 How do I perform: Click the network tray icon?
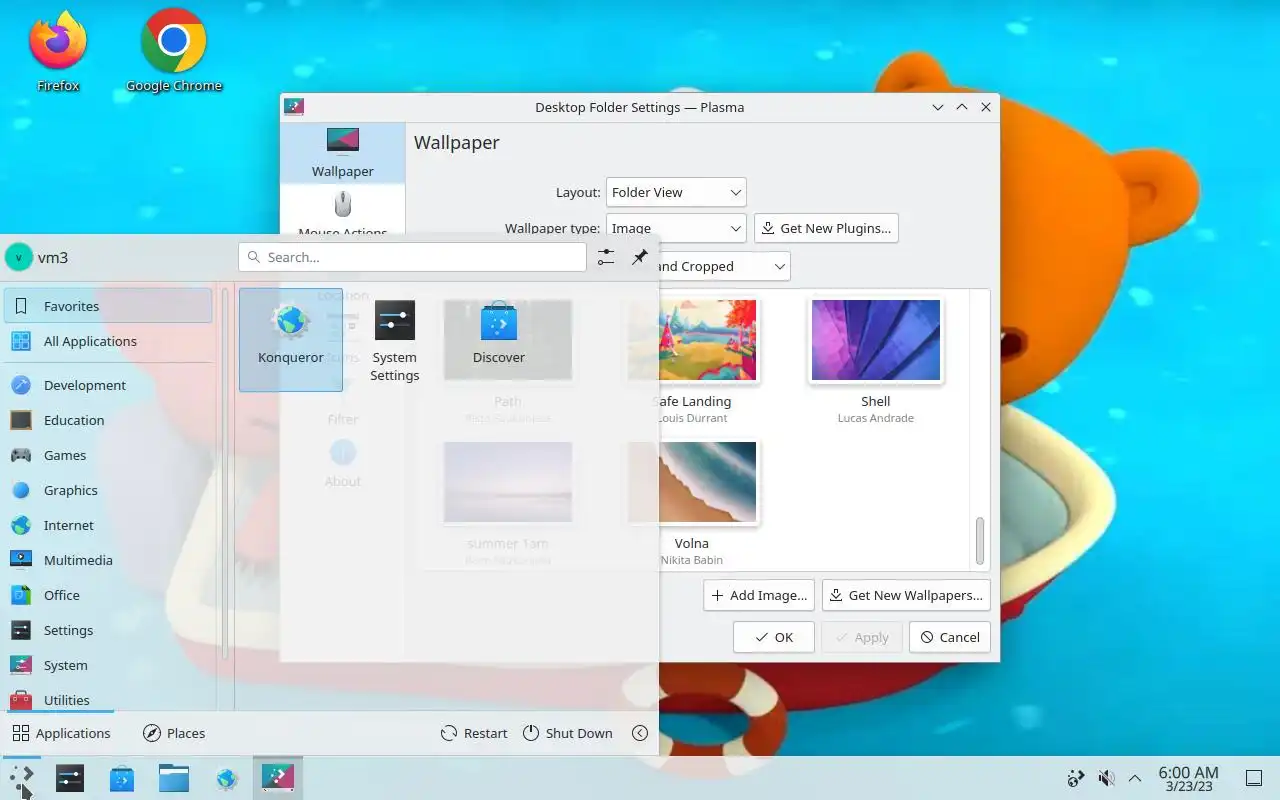click(1076, 778)
